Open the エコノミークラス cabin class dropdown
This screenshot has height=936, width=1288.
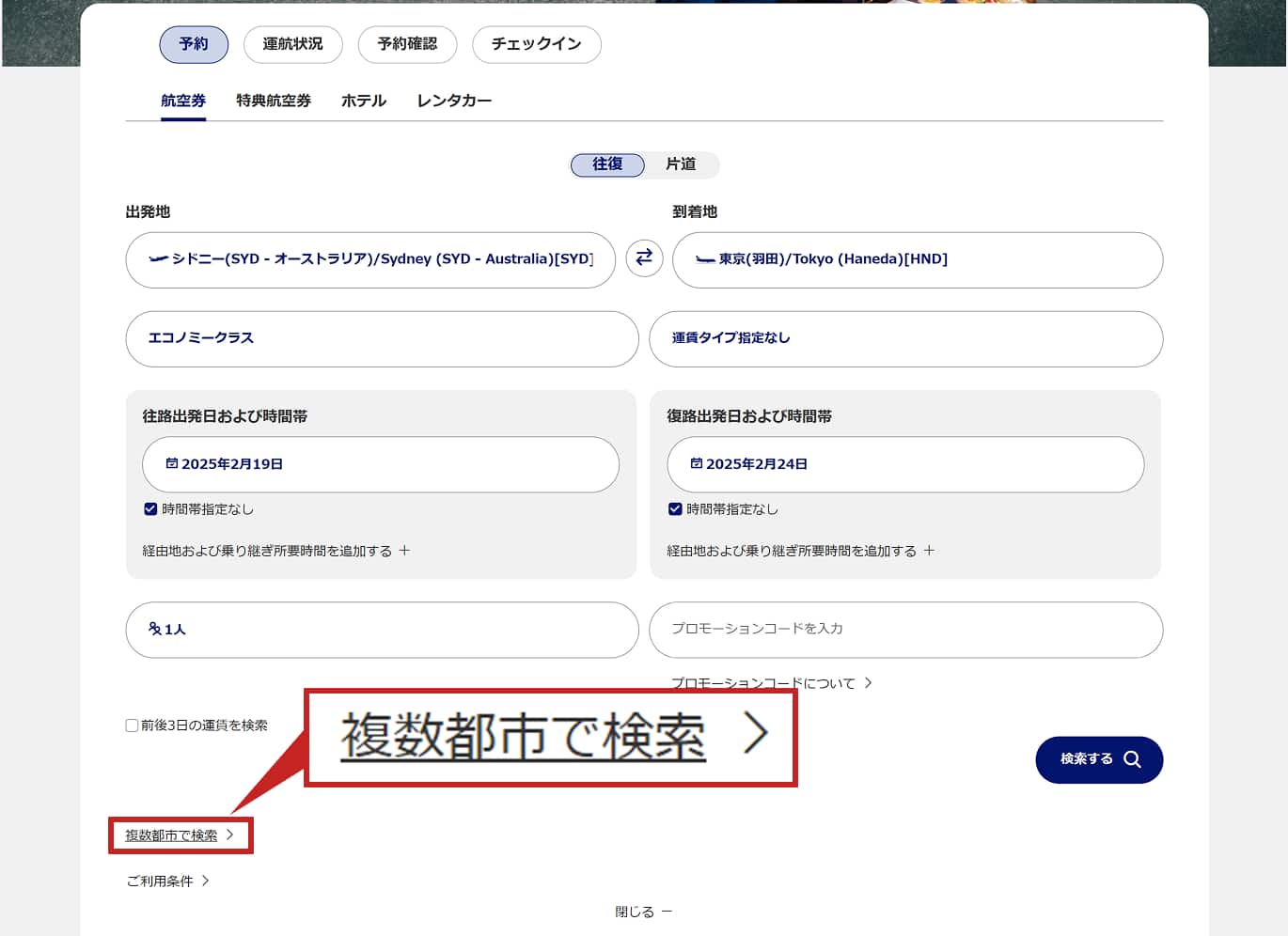(x=382, y=338)
